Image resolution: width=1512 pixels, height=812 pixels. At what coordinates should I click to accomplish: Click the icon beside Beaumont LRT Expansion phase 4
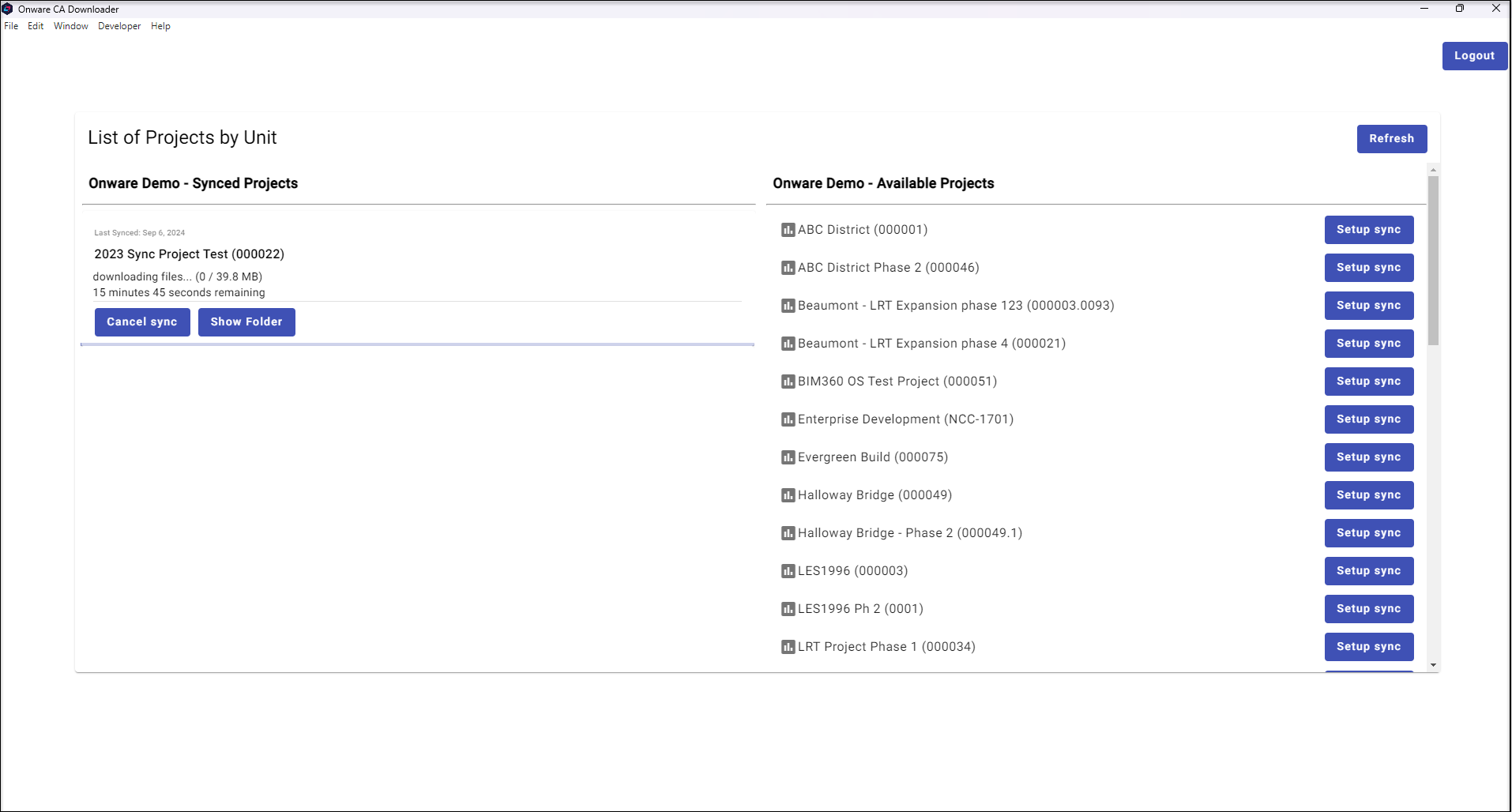[x=788, y=344]
